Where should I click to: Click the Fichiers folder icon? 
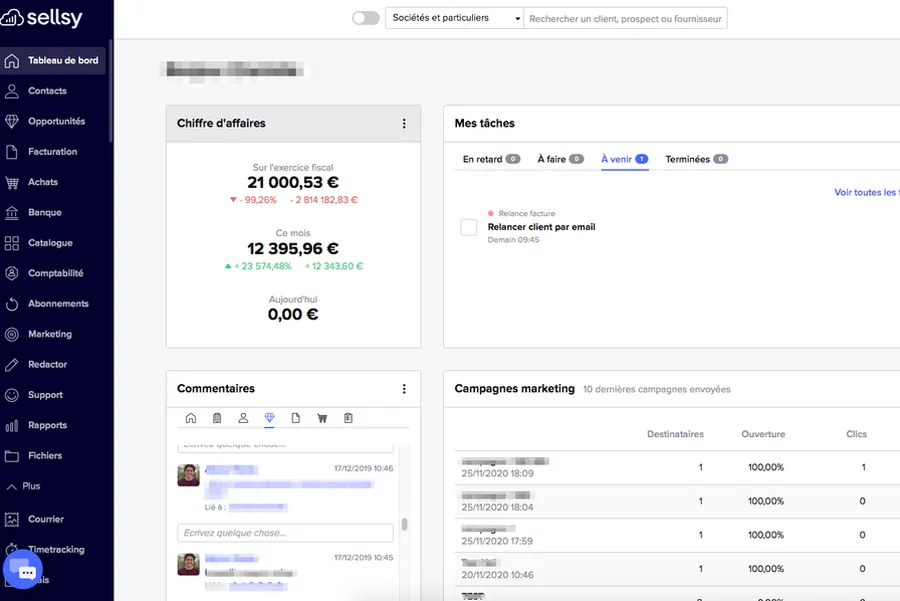click(11, 456)
